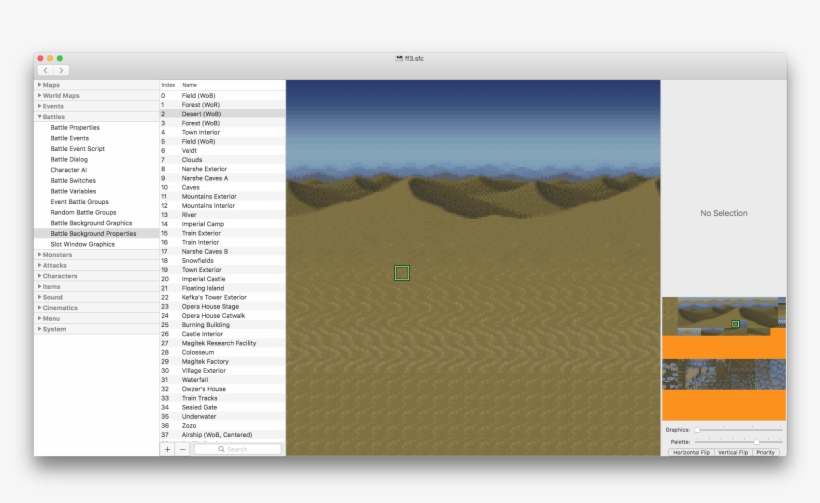Viewport: 820px width, 503px height.
Task: Click the Search field below the list
Action: 238,449
